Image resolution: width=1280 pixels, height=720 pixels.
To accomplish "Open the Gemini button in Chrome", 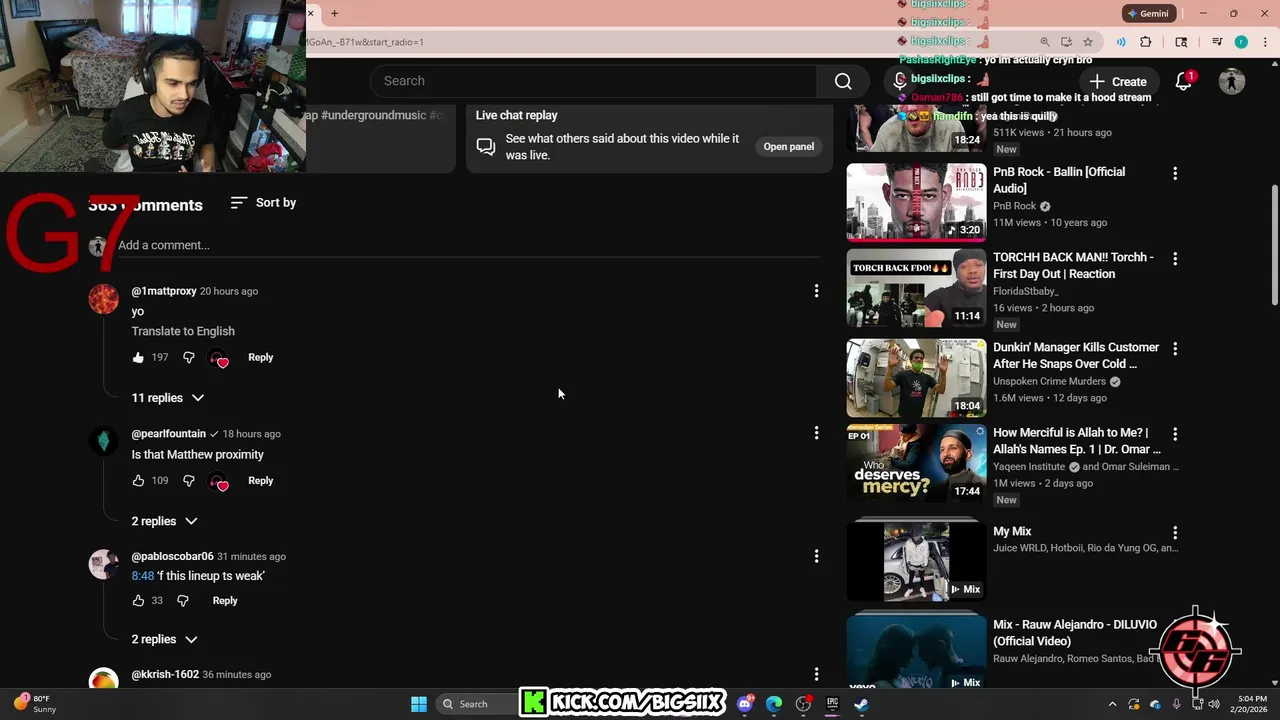I will (x=1147, y=14).
